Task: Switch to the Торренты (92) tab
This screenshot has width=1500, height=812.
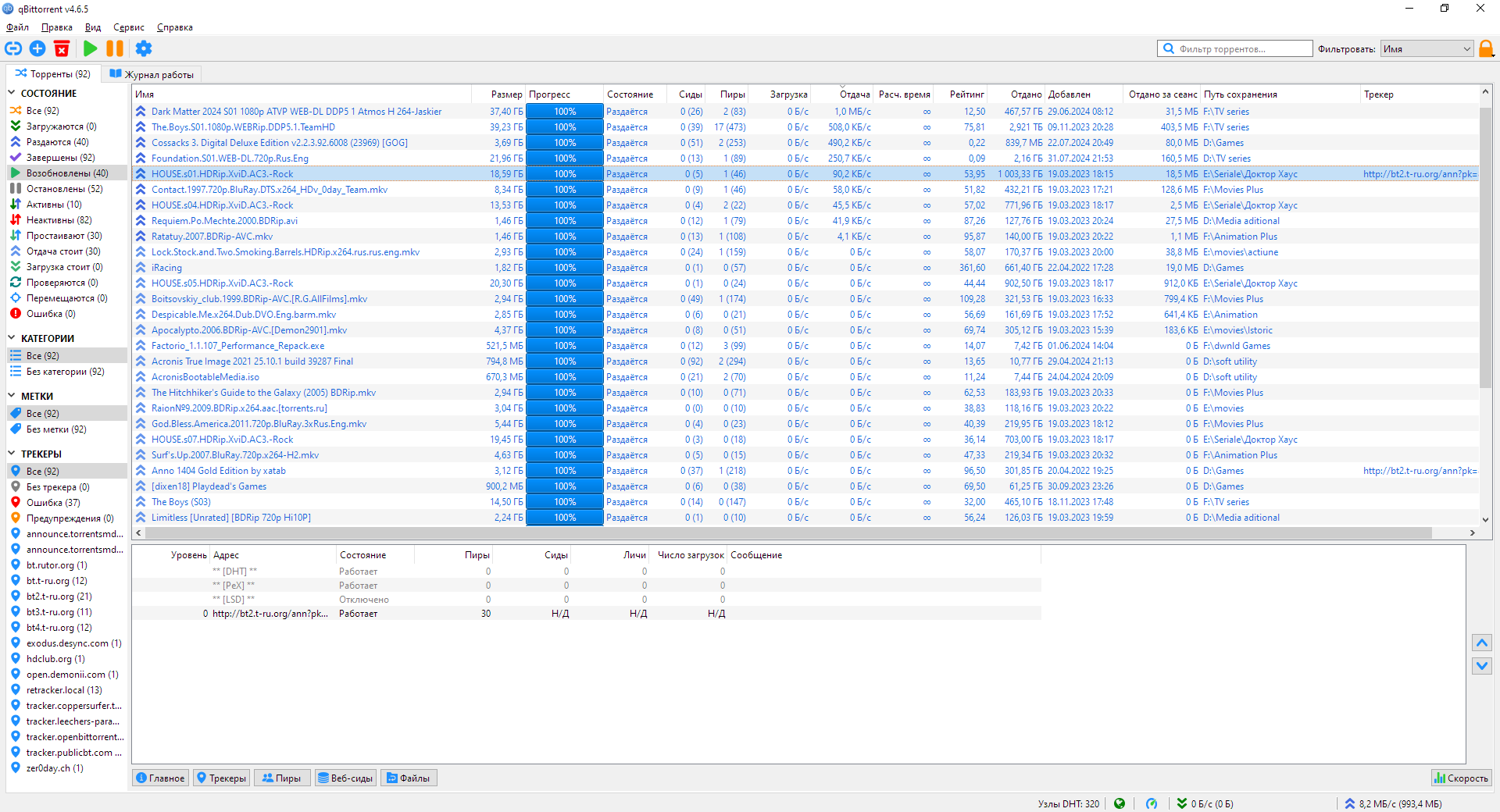Action: pyautogui.click(x=53, y=74)
